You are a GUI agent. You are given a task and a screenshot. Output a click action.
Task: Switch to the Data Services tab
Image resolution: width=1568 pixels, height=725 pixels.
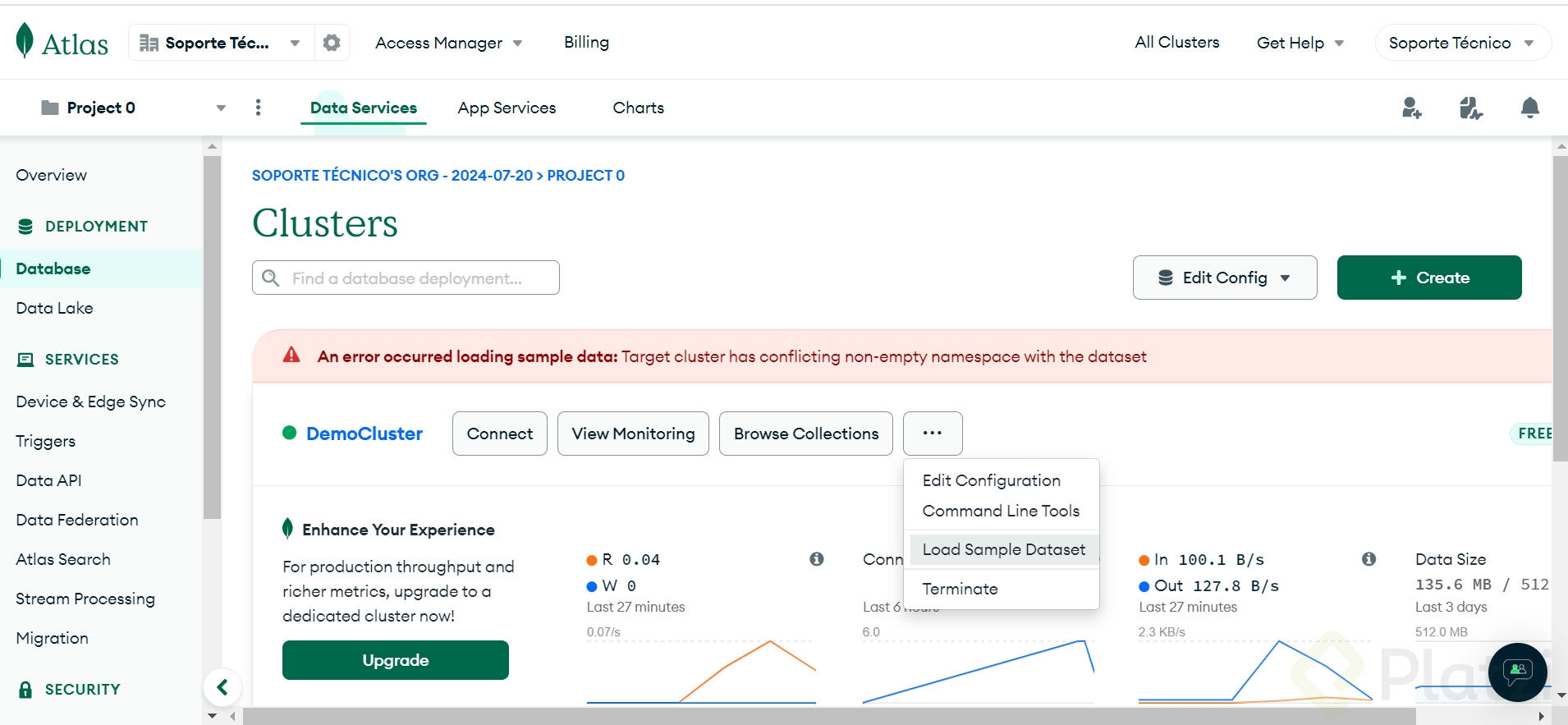click(x=364, y=108)
